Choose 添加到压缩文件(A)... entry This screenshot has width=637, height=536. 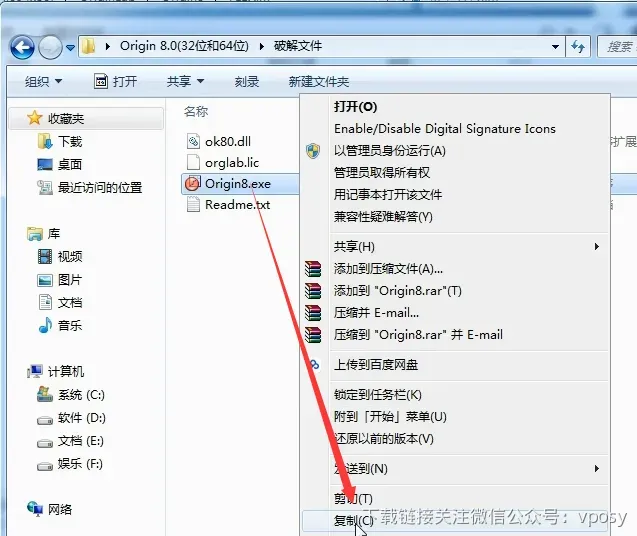455,269
